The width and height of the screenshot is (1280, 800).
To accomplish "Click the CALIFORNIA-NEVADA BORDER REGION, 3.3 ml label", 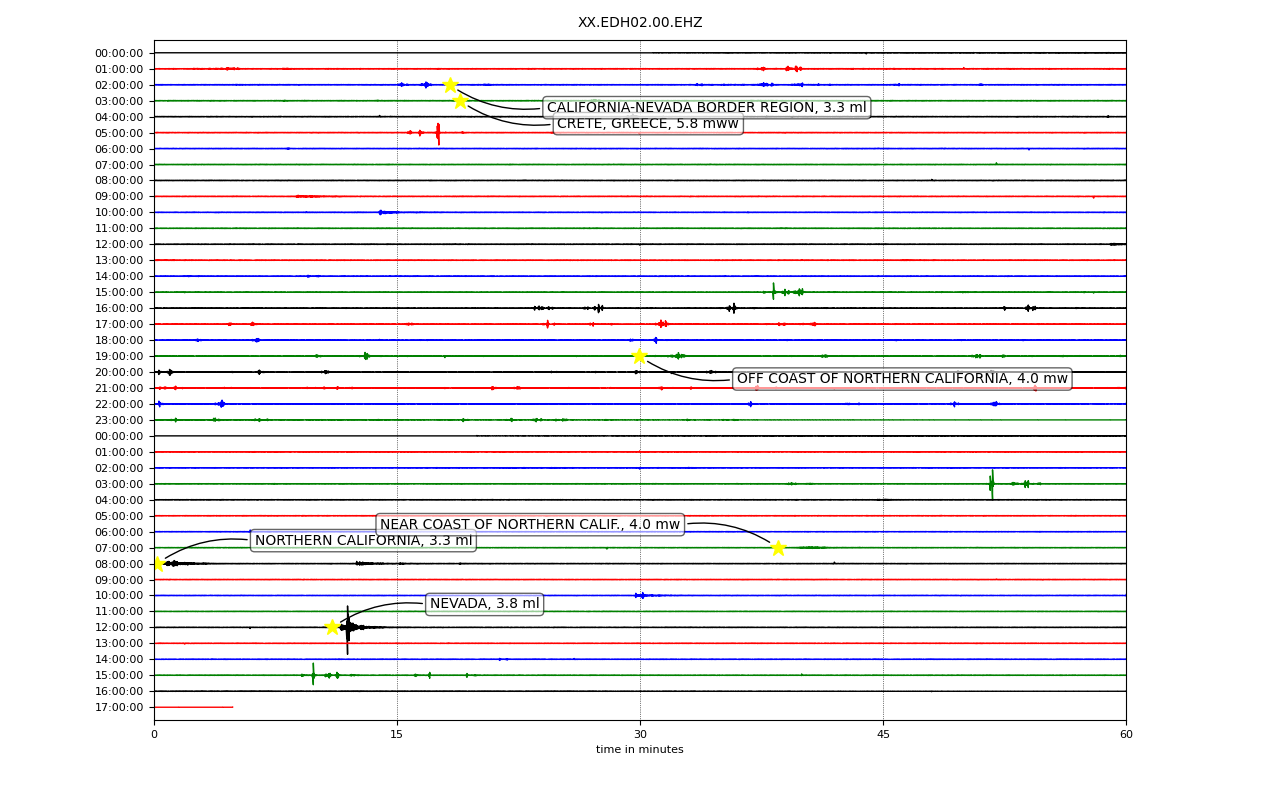I will pos(707,108).
